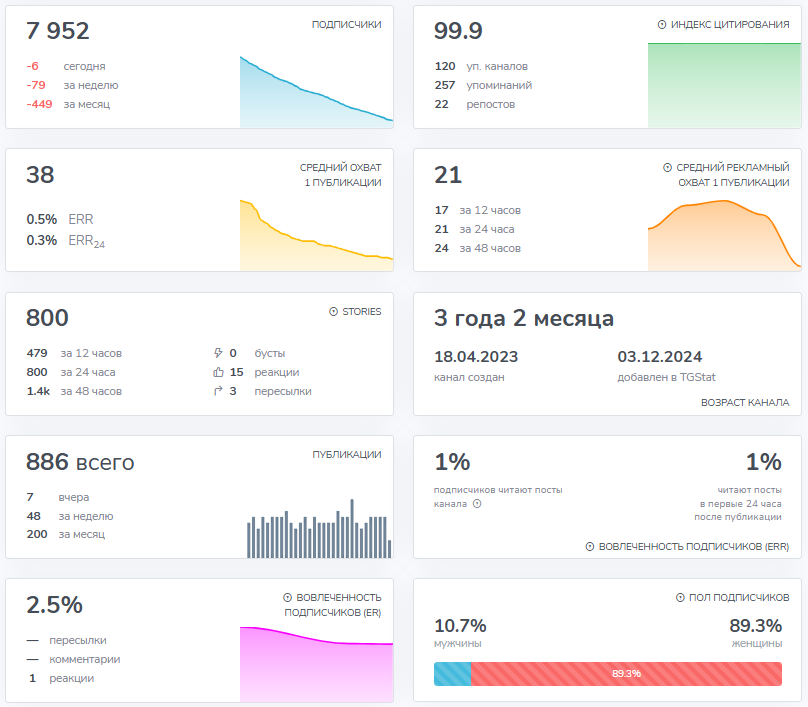Click the blue subscribers decline chart

316,92
